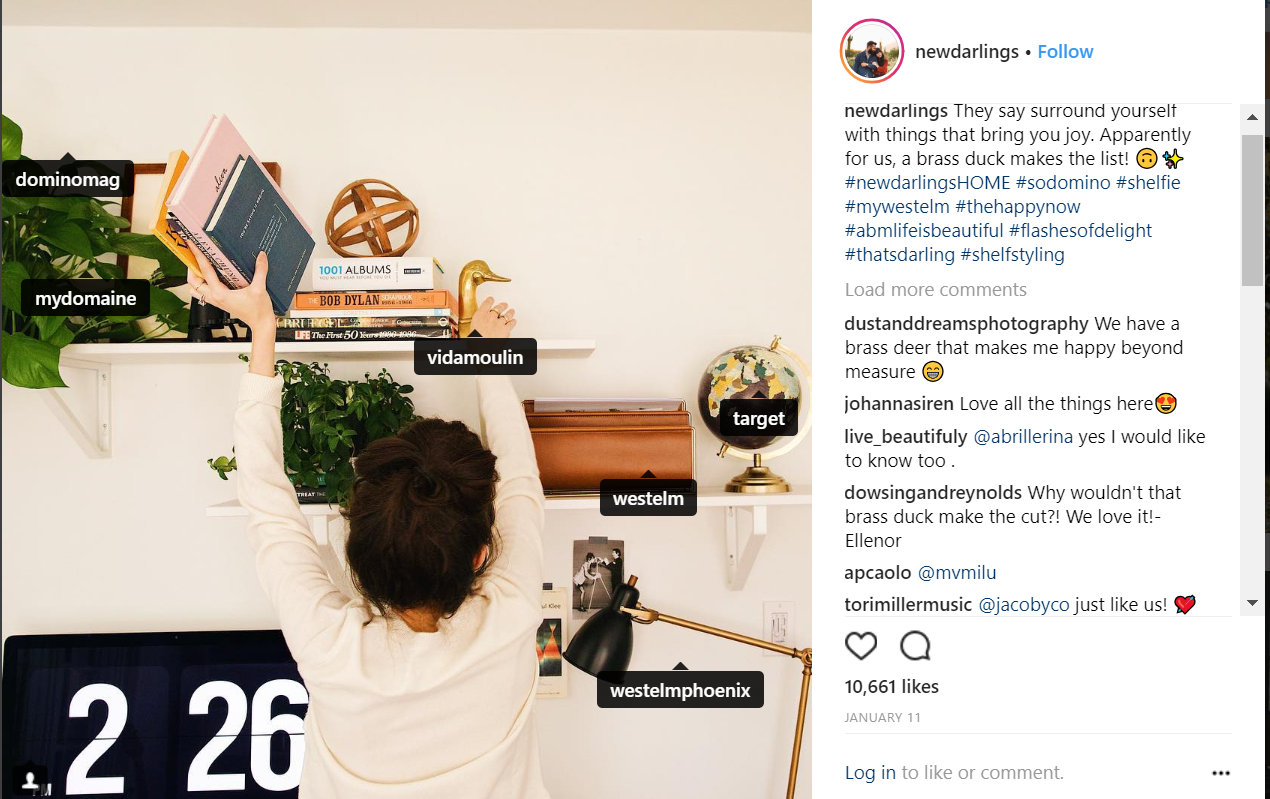Follow the newdarlings account
Image resolution: width=1270 pixels, height=799 pixels.
(x=1065, y=51)
